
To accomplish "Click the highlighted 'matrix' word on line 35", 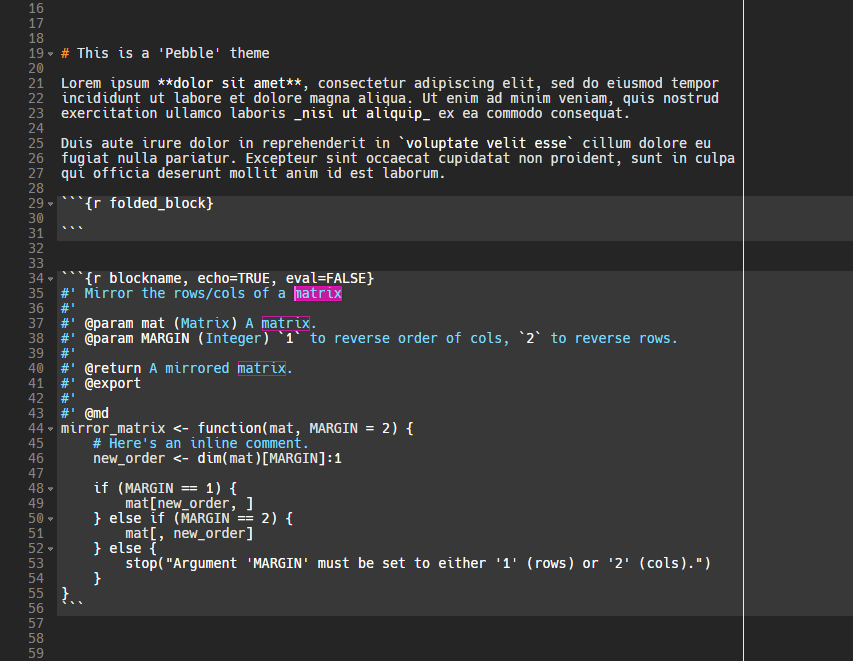I will pyautogui.click(x=318, y=293).
